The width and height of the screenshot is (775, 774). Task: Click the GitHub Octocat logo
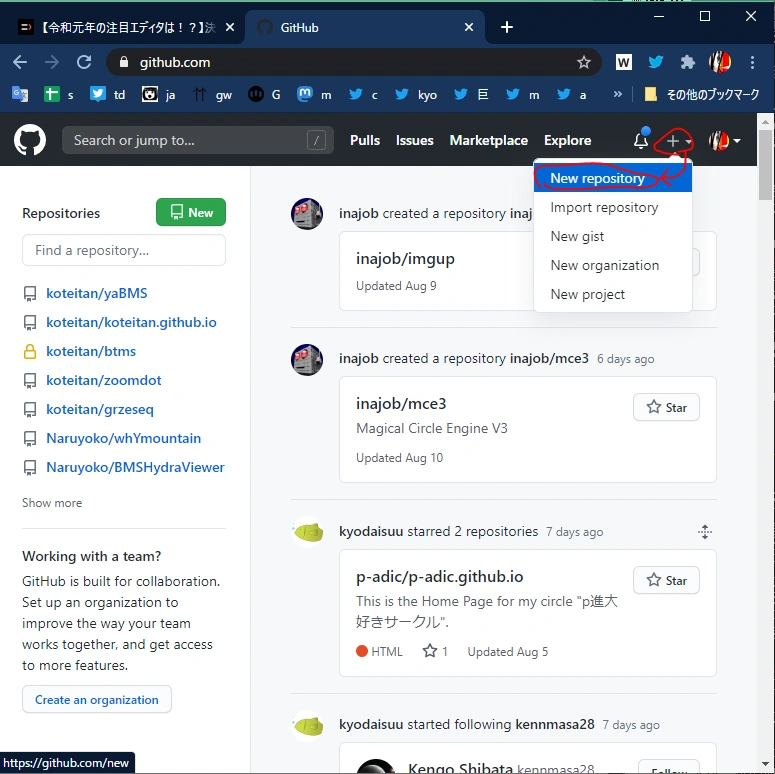tap(30, 140)
